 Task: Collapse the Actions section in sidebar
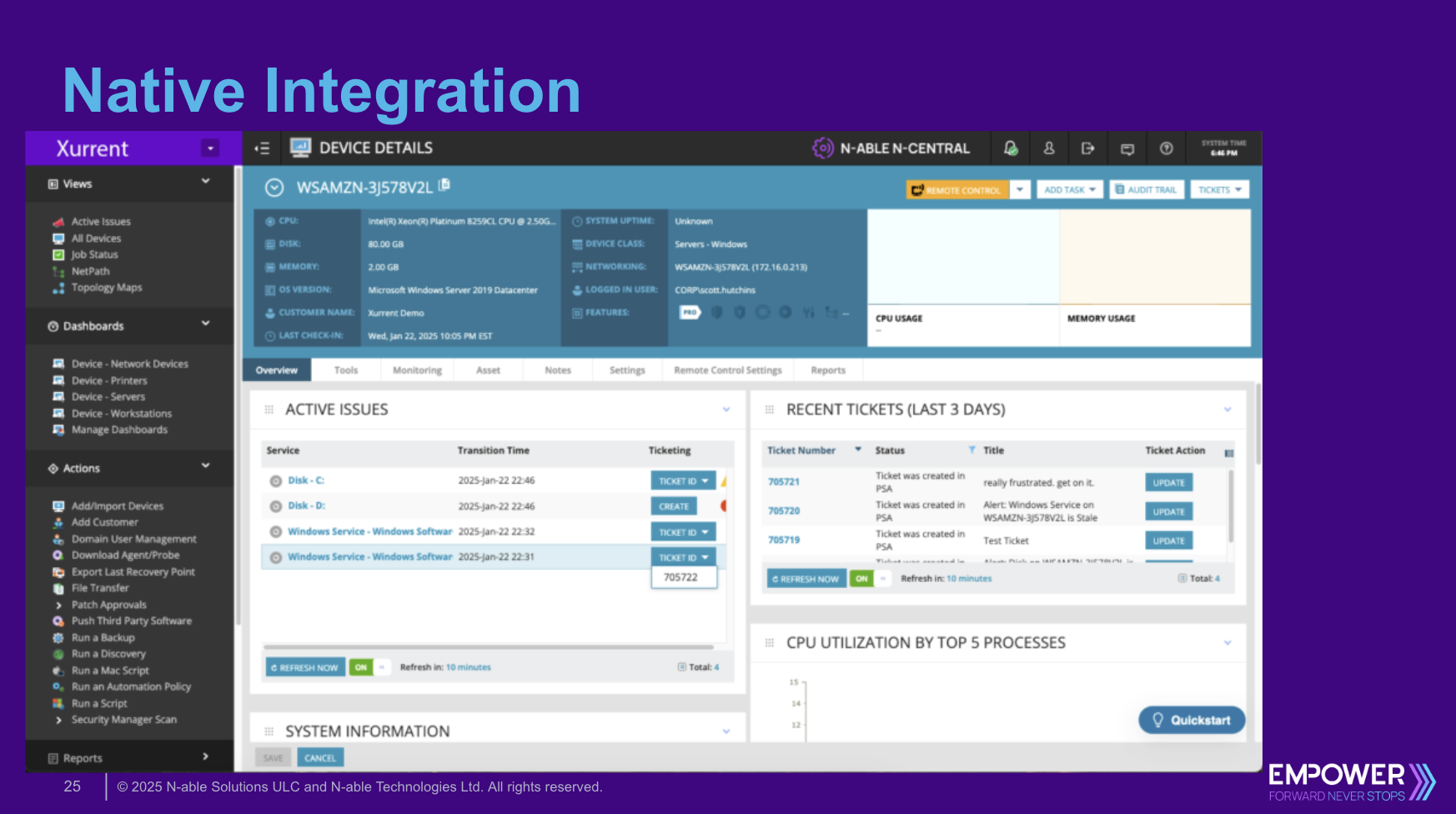coord(205,465)
